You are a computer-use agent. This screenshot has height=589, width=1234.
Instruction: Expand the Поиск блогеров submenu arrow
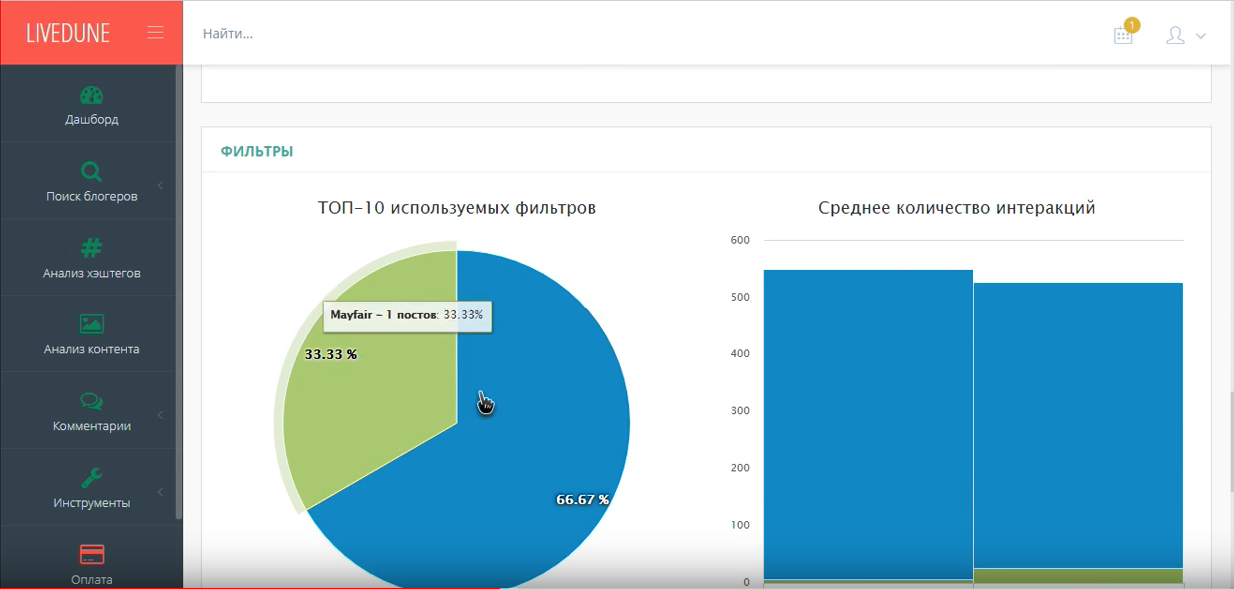160,185
